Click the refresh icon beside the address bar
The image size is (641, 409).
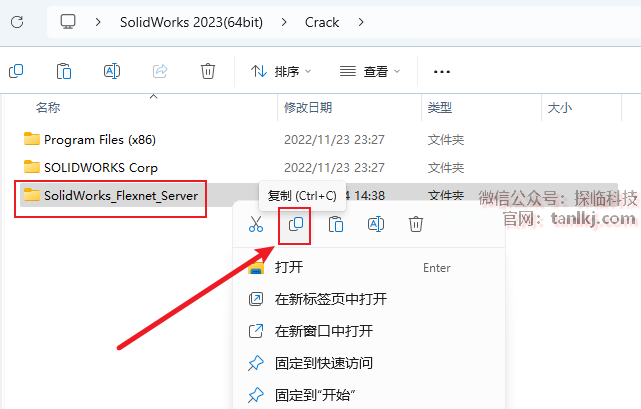17,22
